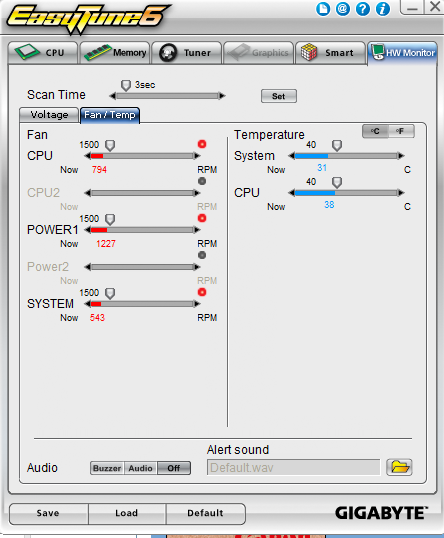This screenshot has height=538, width=444.
Task: Open the CPU tab
Action: pos(43,53)
